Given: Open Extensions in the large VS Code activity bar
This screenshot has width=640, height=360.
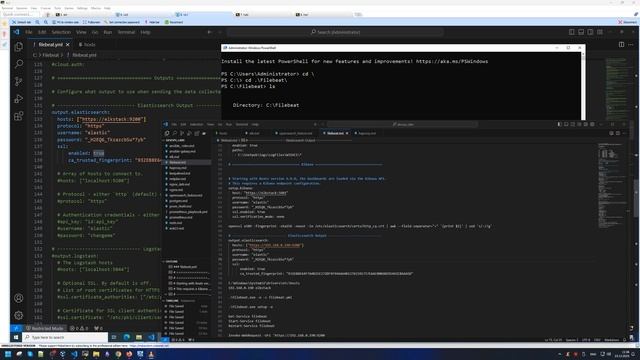Looking at the screenshot, I should (x=18, y=116).
